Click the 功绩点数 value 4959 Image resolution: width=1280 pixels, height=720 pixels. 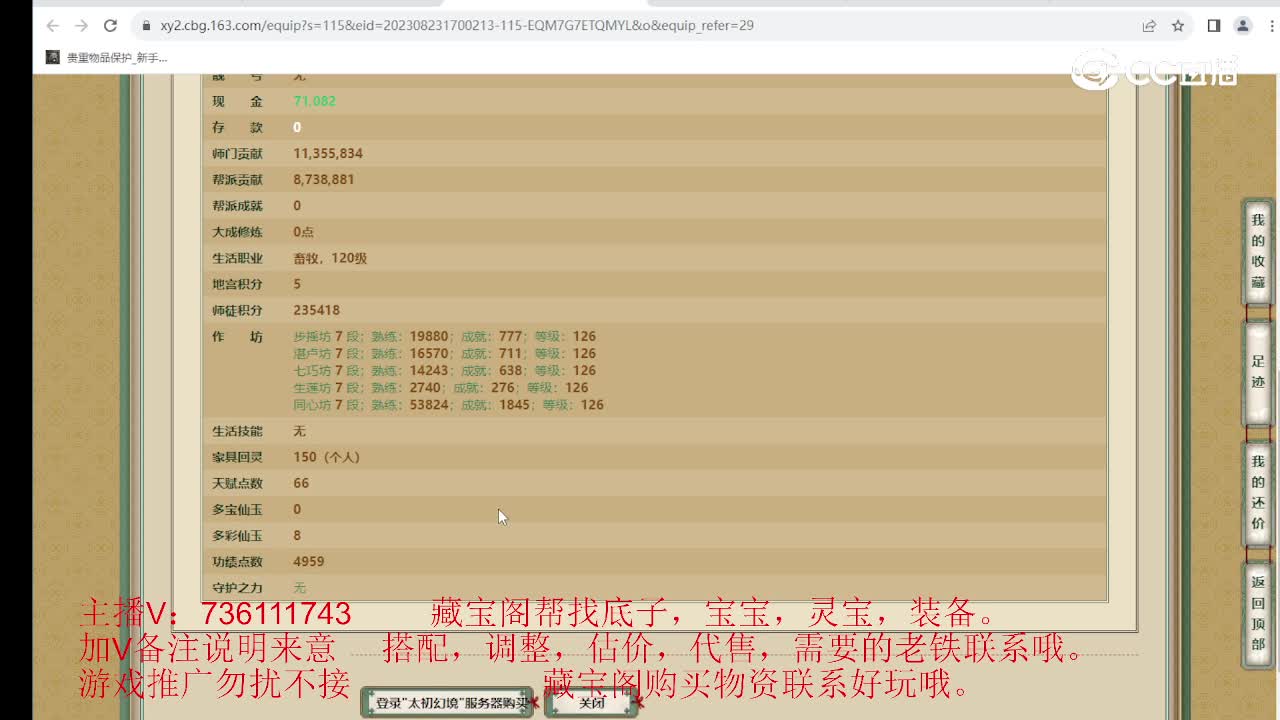308,561
